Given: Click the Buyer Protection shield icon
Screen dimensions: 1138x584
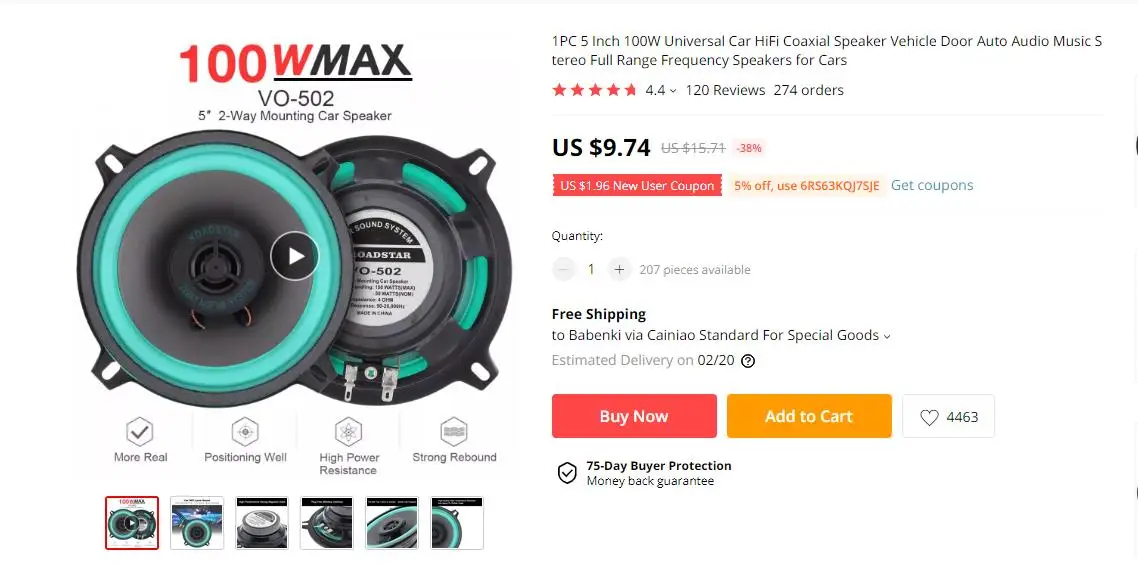Looking at the screenshot, I should coord(567,472).
